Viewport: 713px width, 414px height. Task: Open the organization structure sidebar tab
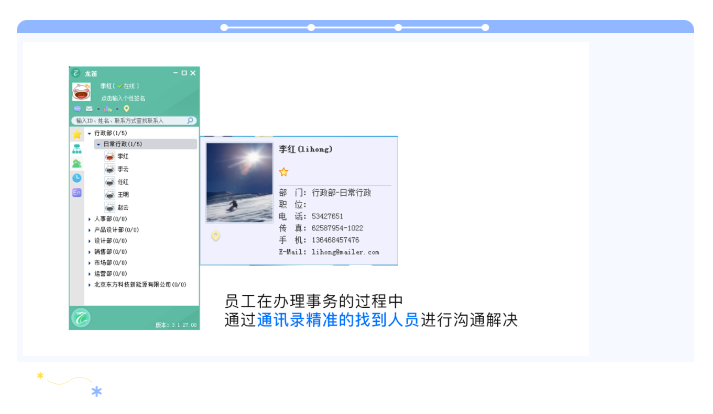[77, 149]
